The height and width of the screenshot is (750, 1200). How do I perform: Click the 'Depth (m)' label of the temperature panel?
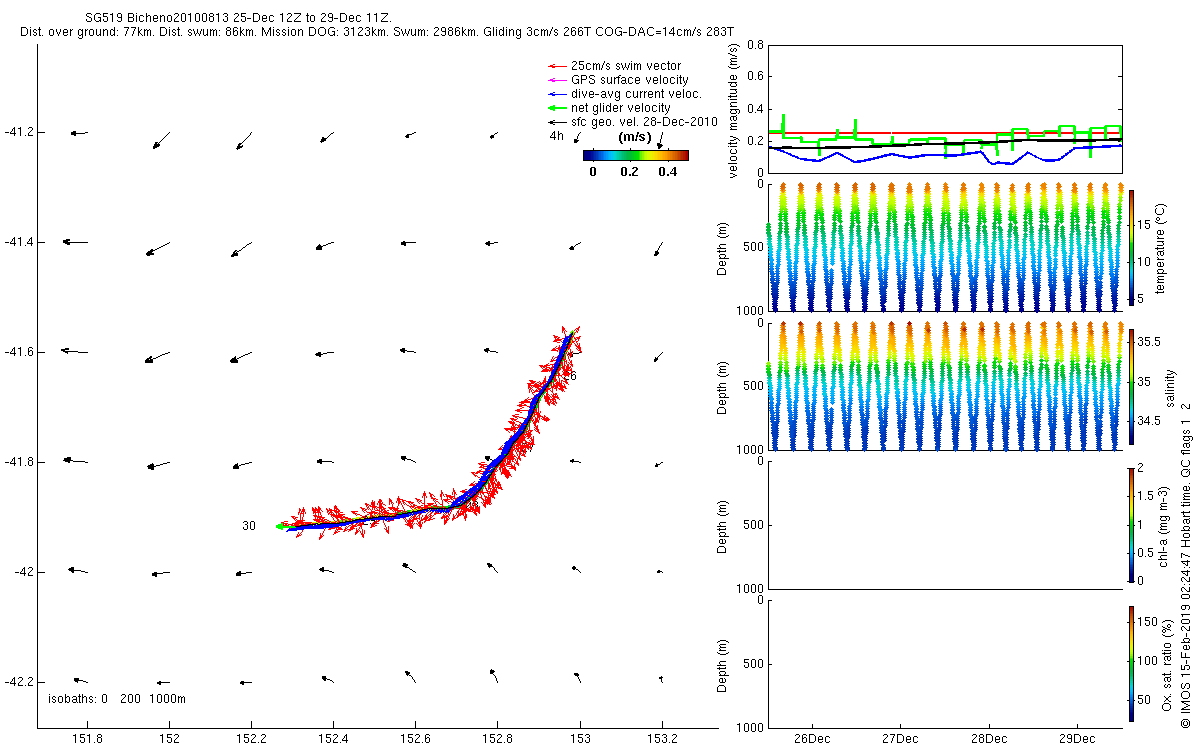[x=724, y=247]
